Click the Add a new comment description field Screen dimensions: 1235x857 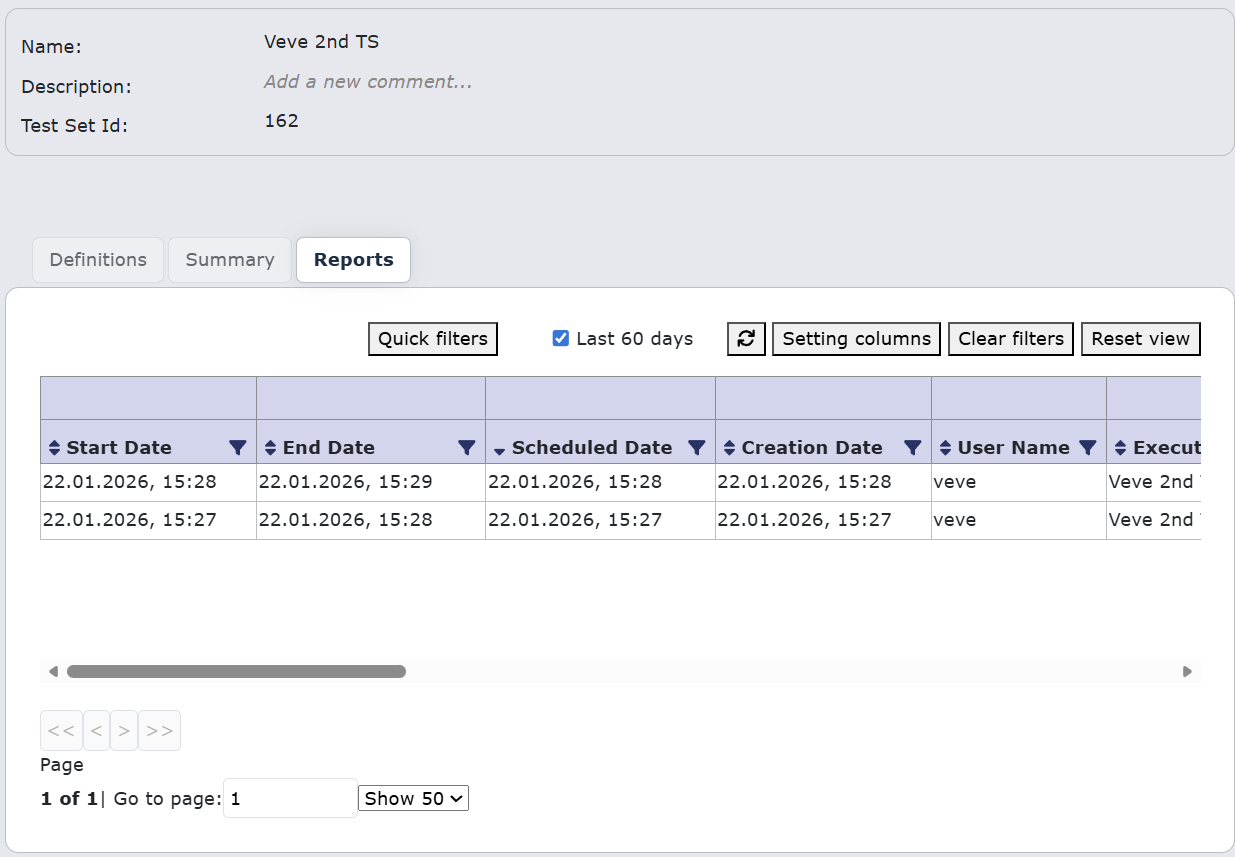[x=368, y=82]
